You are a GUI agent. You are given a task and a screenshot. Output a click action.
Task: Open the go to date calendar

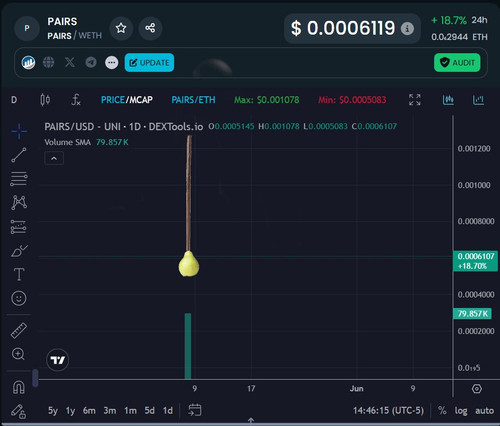pos(195,410)
